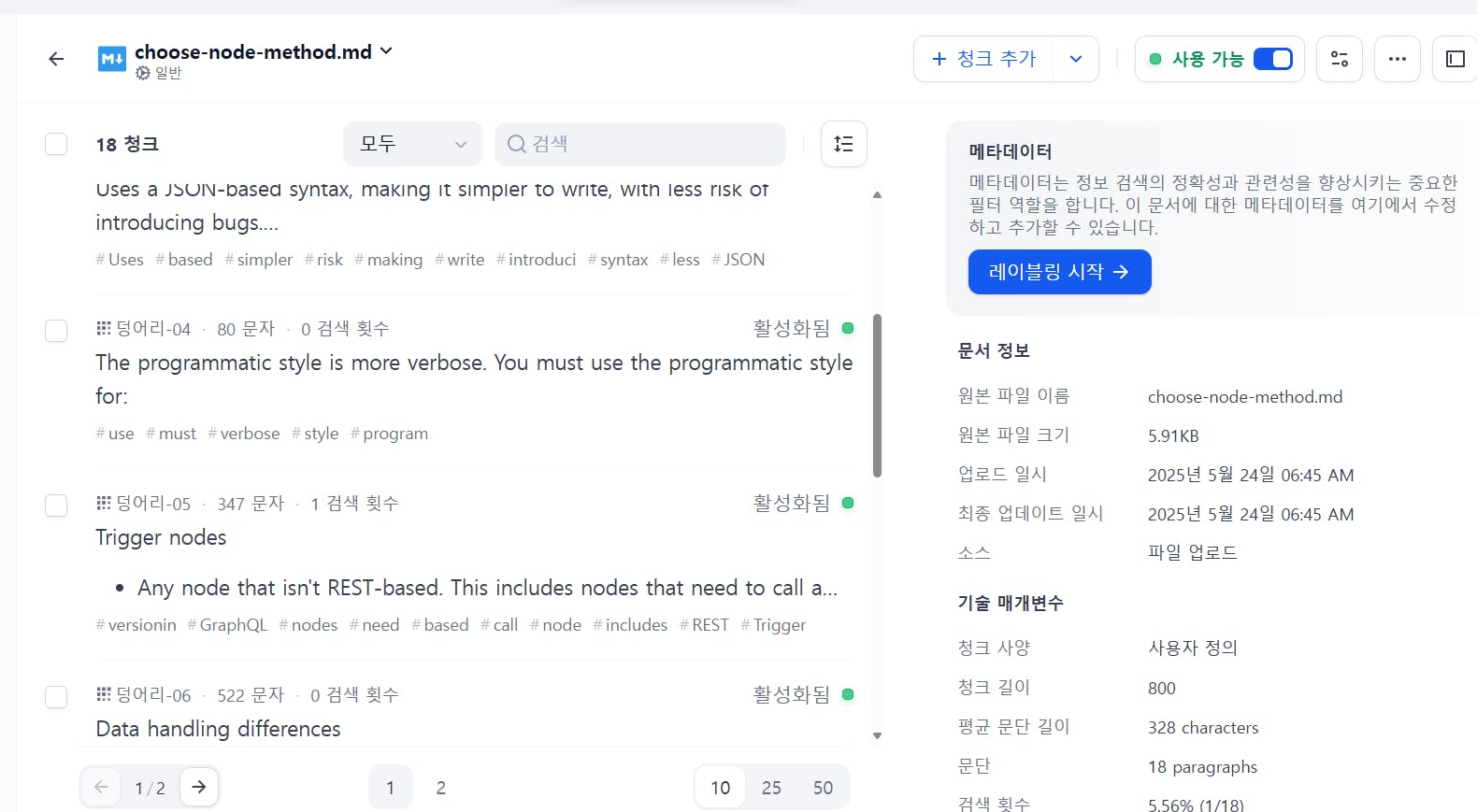Click the grid icon beside 덩어리-06
The width and height of the screenshot is (1477, 812).
104,694
